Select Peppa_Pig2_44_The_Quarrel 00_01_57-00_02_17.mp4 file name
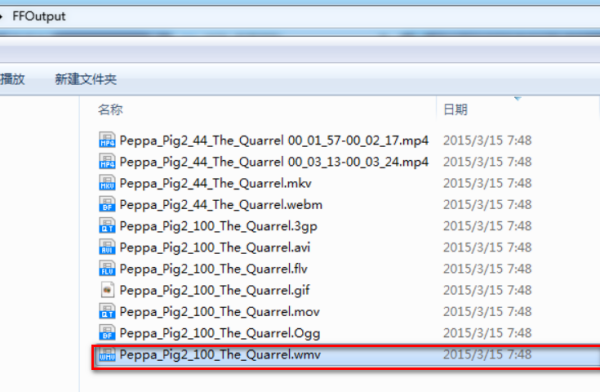This screenshot has width=600, height=392. pyautogui.click(x=274, y=140)
